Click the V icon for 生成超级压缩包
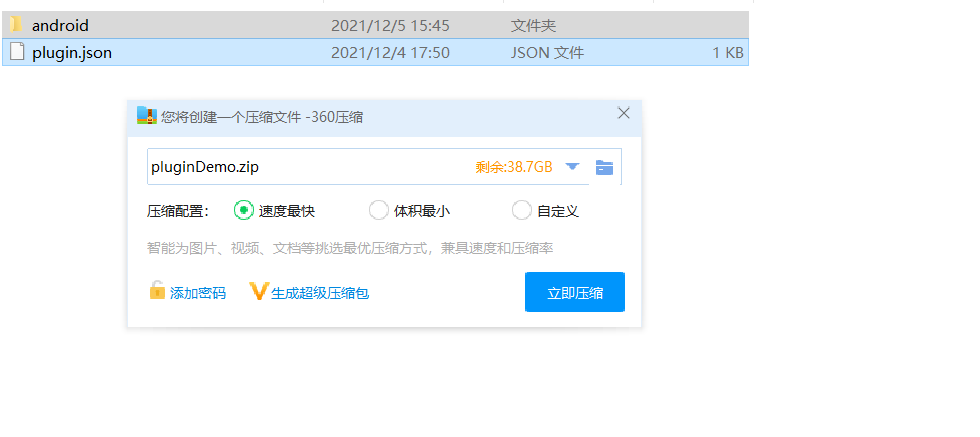This screenshot has width=980, height=437. [258, 291]
